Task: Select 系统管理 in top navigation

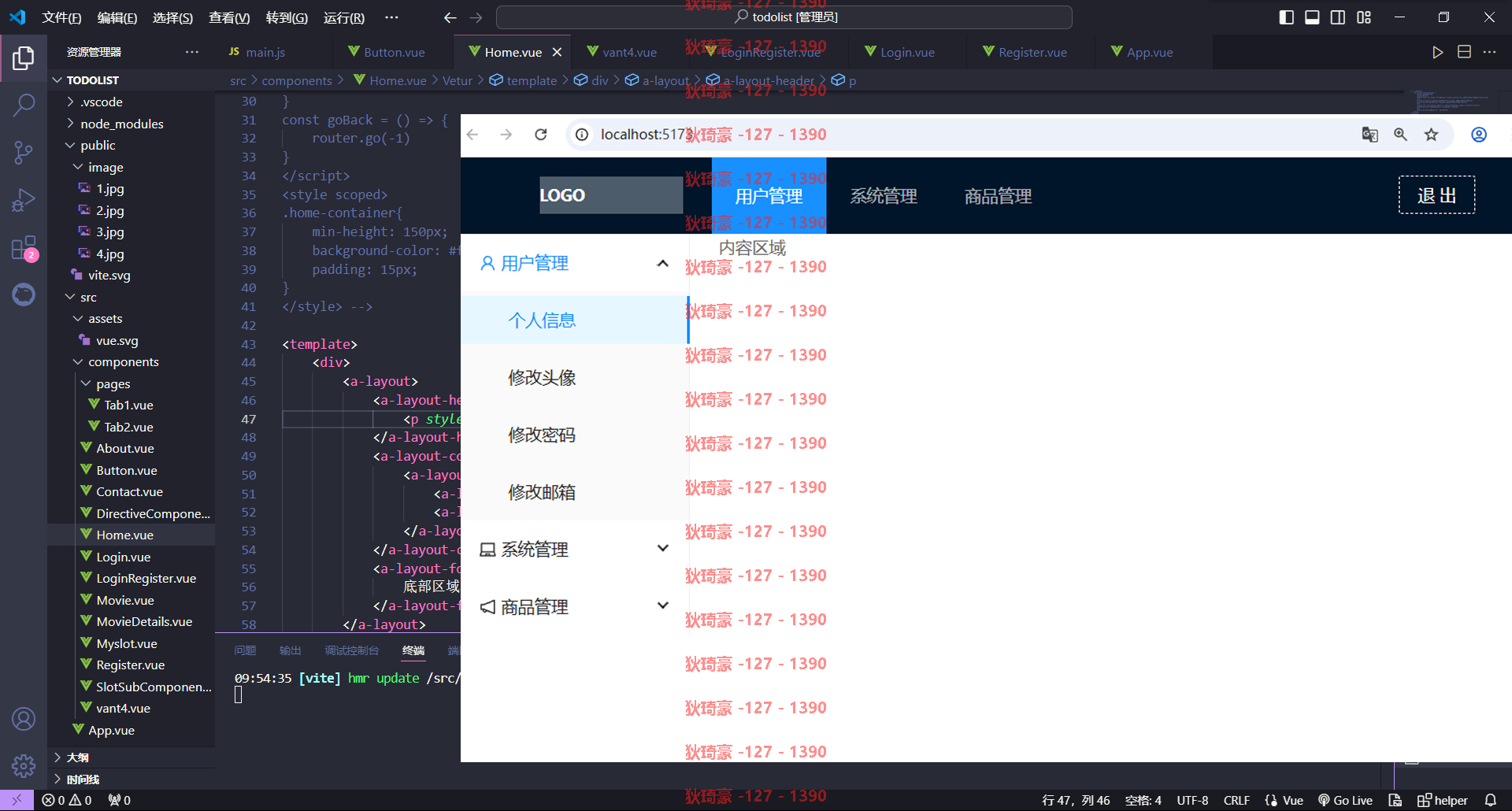Action: [884, 196]
